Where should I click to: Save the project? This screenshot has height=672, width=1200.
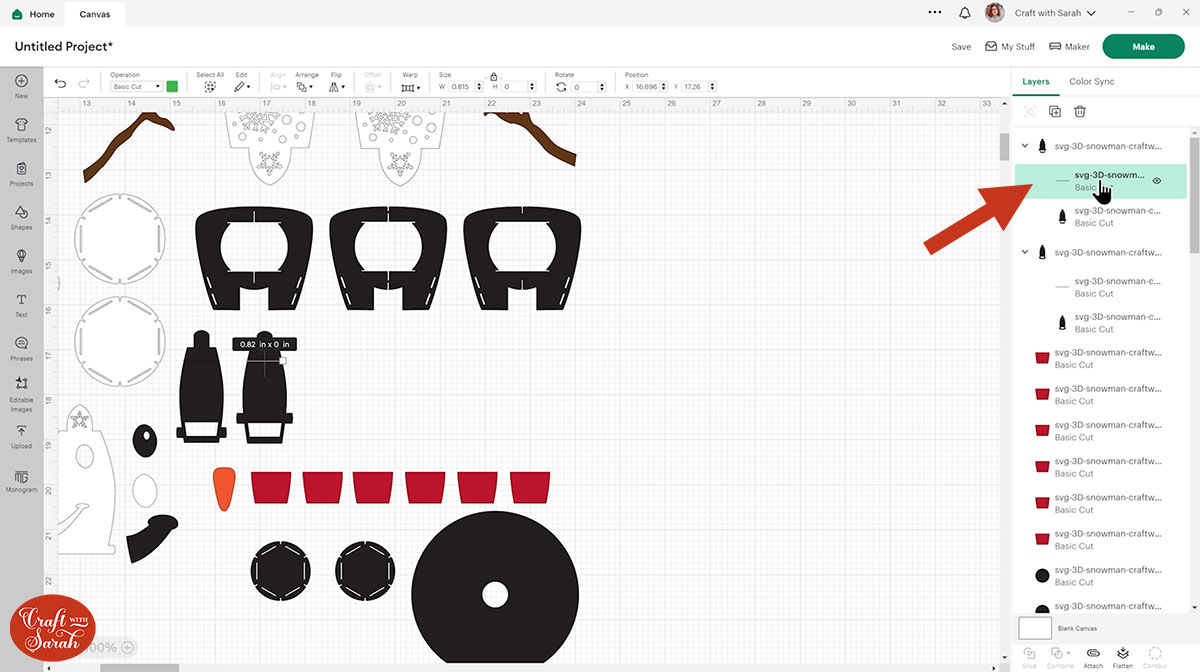961,47
